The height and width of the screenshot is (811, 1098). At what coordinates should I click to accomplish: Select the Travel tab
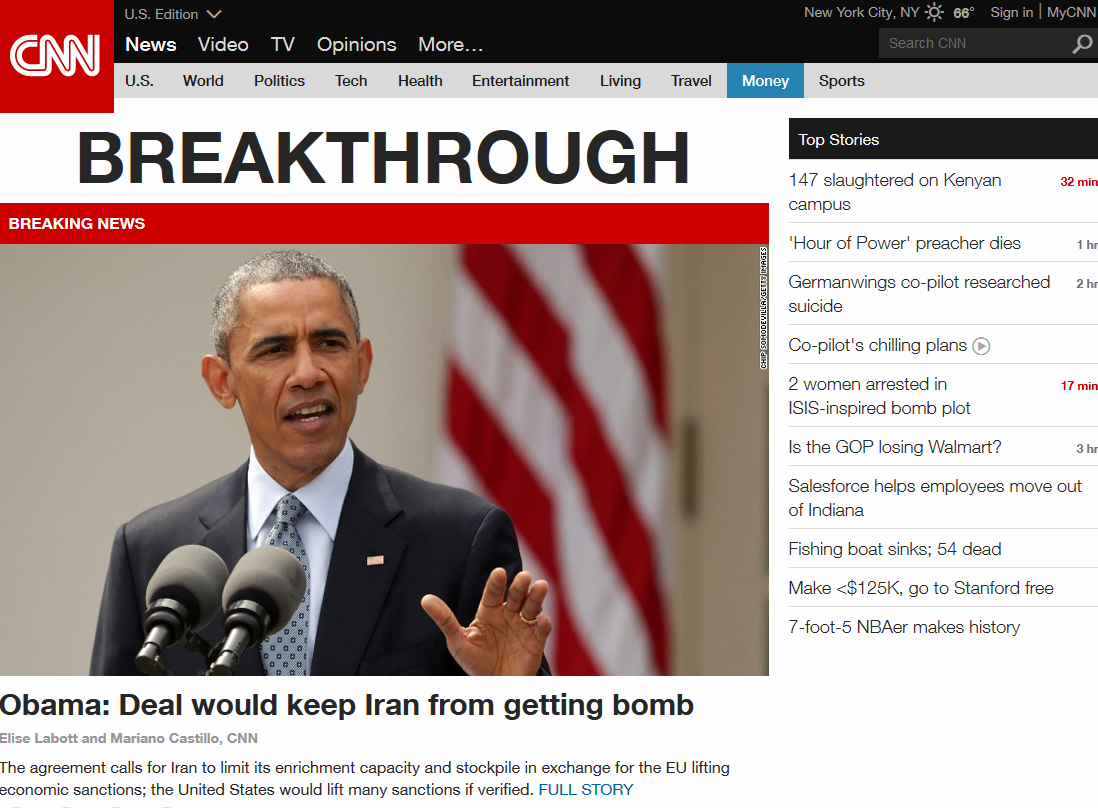click(691, 81)
